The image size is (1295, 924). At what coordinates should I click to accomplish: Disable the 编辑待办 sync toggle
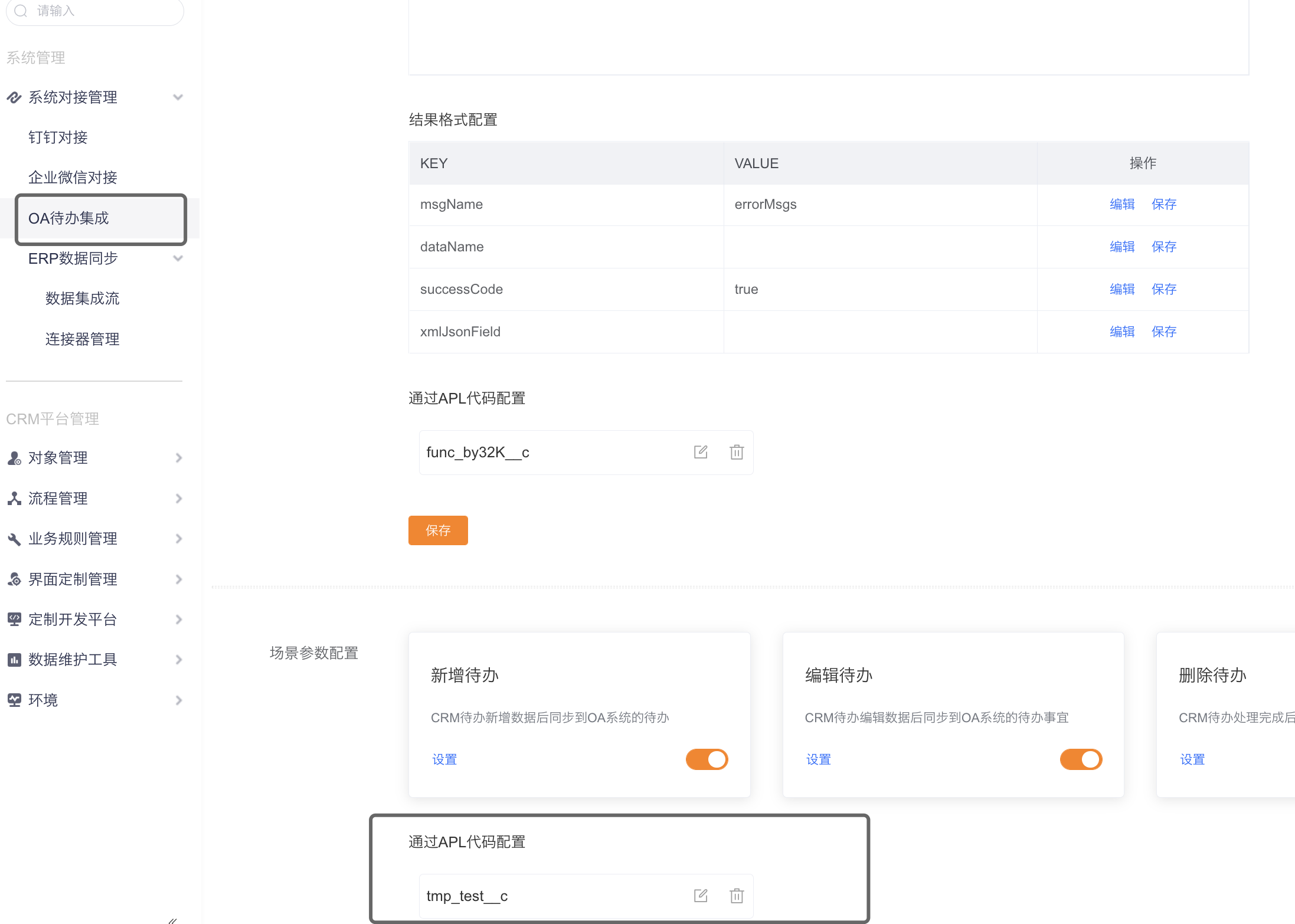1080,759
